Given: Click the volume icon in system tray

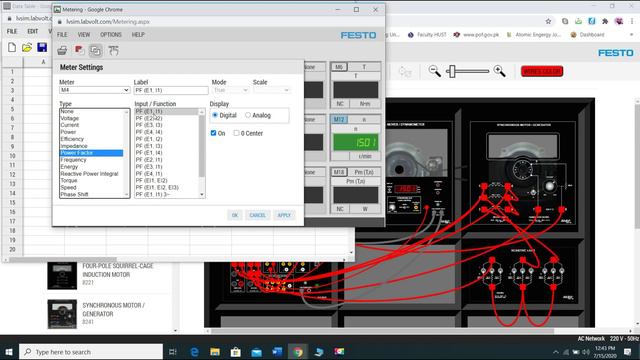Looking at the screenshot, I should click(586, 352).
